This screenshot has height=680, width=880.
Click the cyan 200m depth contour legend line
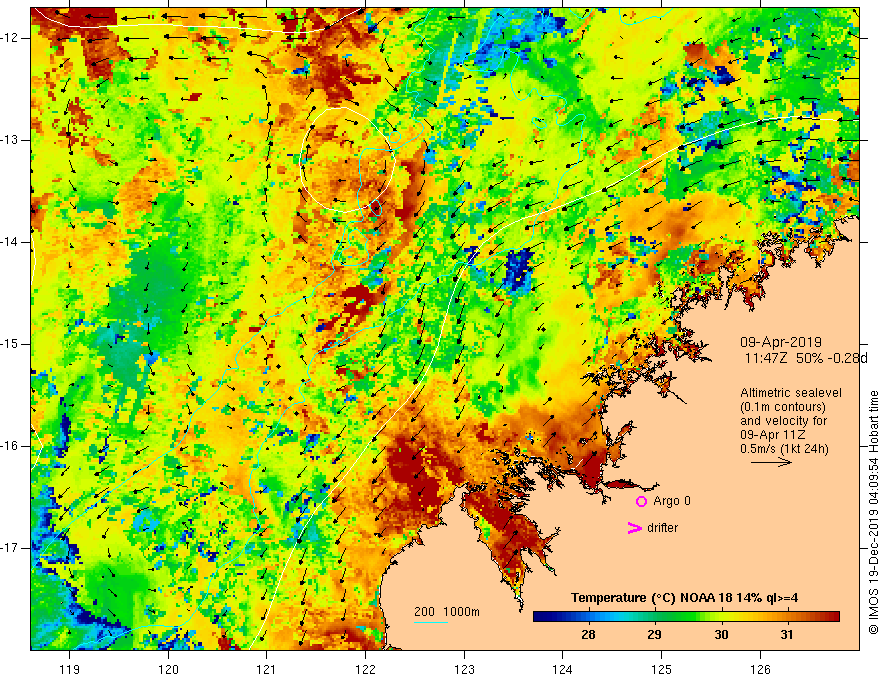[430, 622]
